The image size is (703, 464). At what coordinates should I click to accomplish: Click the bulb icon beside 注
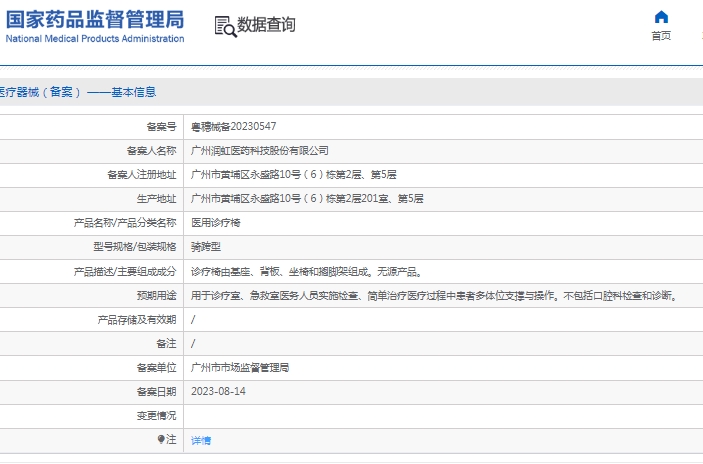click(161, 439)
